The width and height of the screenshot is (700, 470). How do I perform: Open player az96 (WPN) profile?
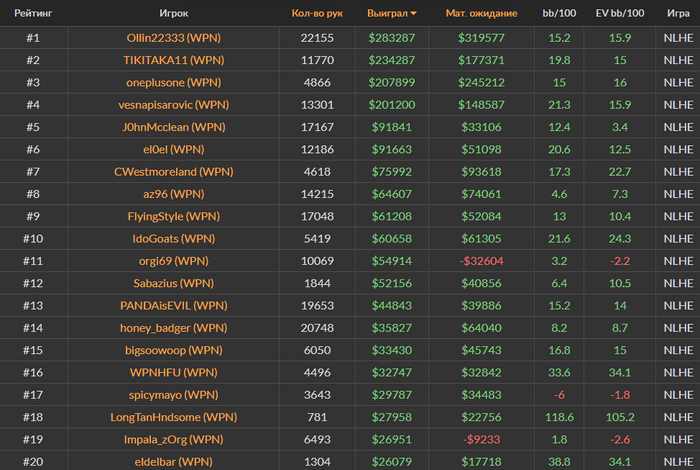coord(174,194)
